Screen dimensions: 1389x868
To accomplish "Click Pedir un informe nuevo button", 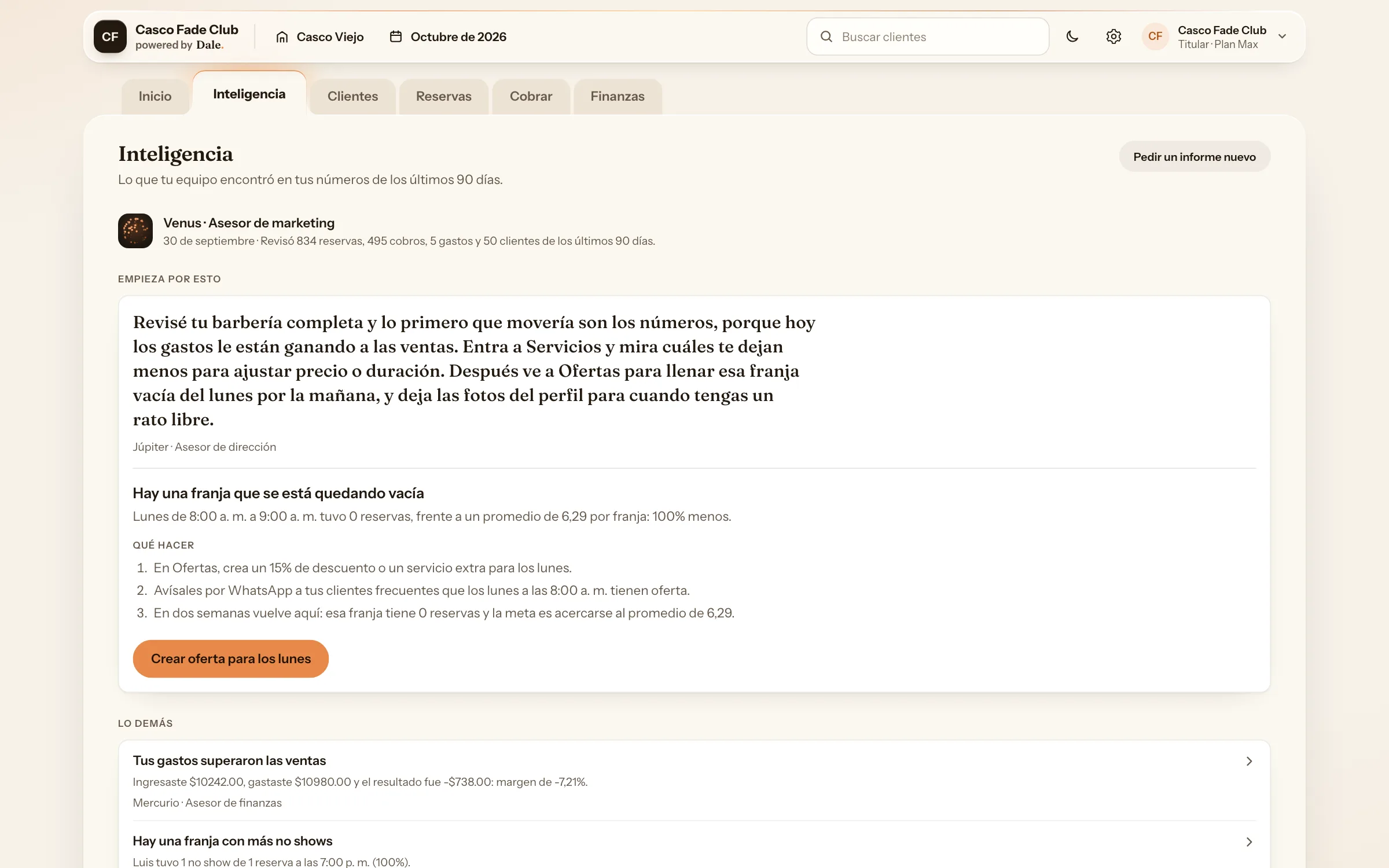I will pos(1195,157).
